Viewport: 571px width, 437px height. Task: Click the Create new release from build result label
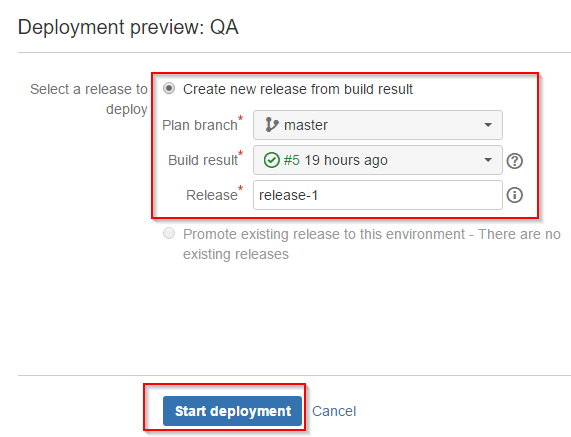point(298,89)
